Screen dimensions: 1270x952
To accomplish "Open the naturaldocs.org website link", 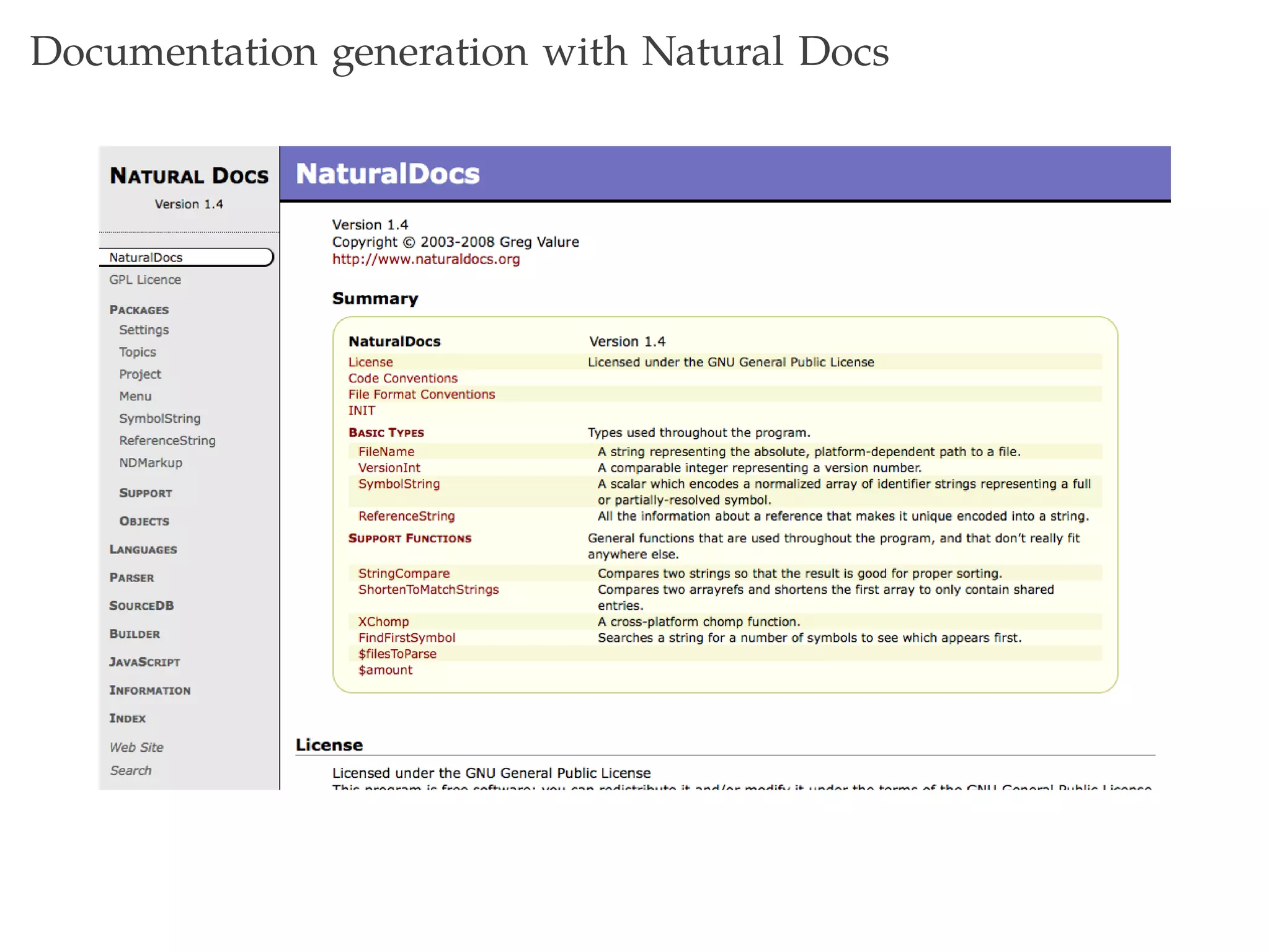I will click(x=426, y=259).
